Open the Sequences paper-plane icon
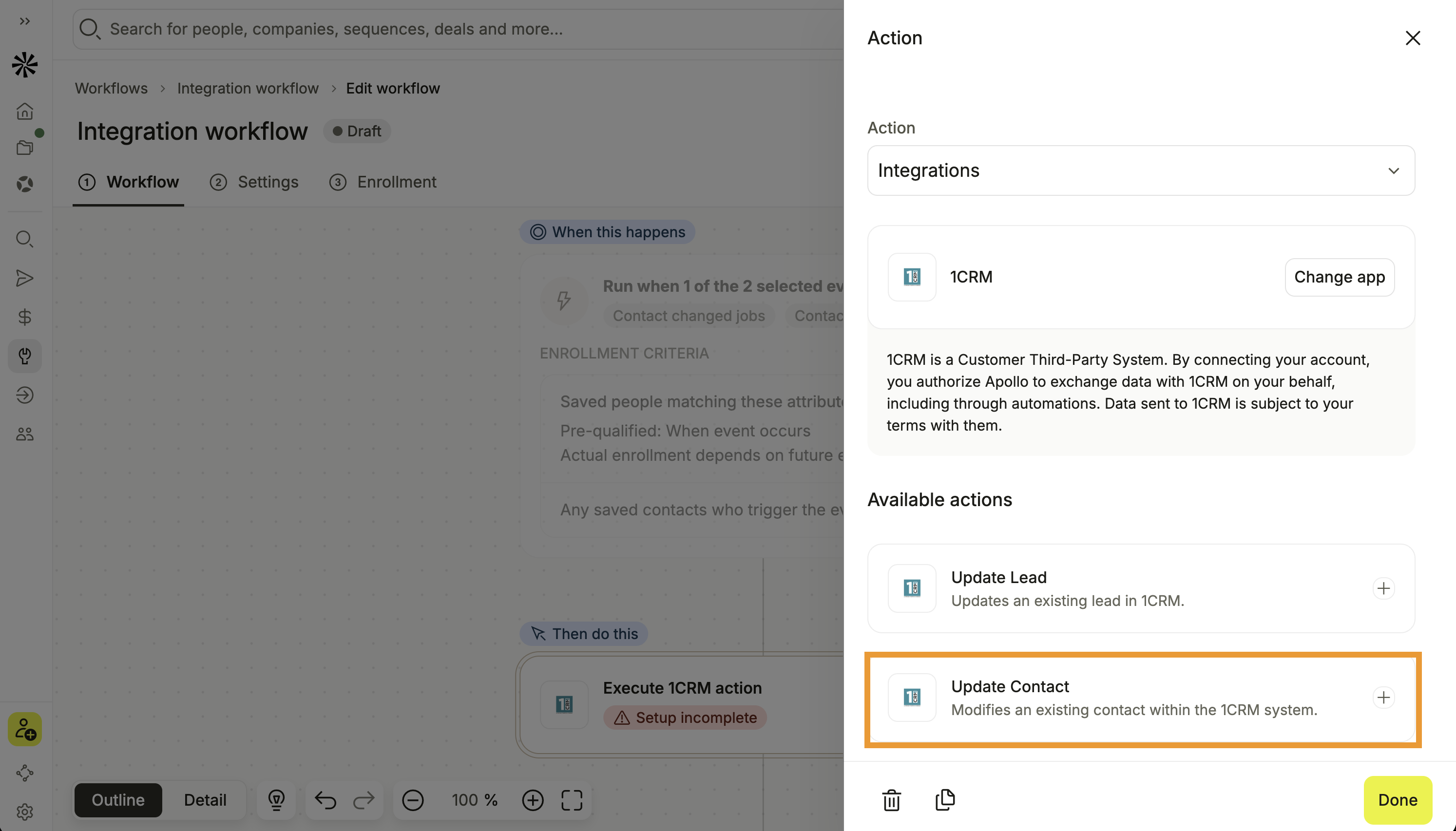This screenshot has width=1456, height=831. (24, 278)
